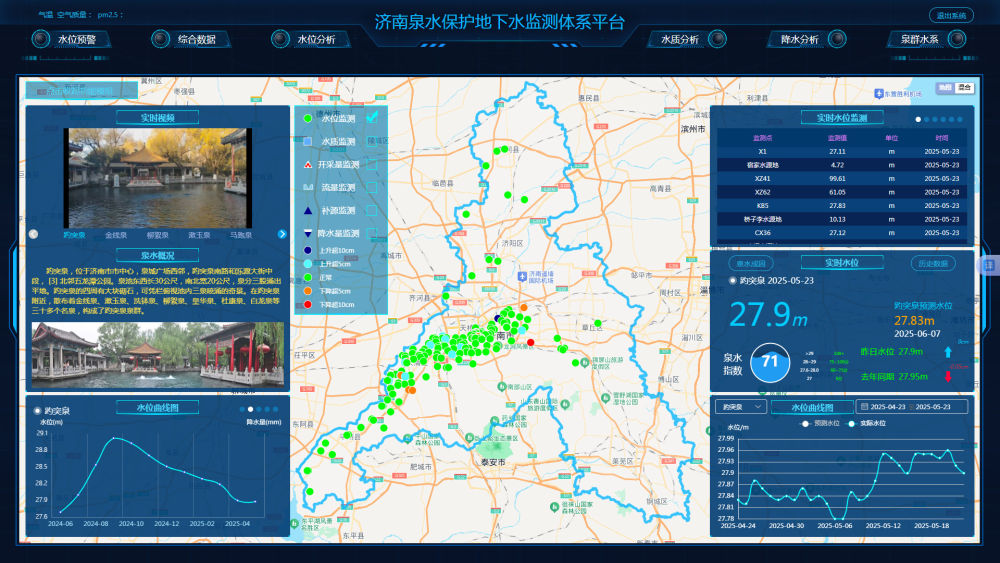
Task: Click the round icon beside 泉群水系
Action: 958,39
